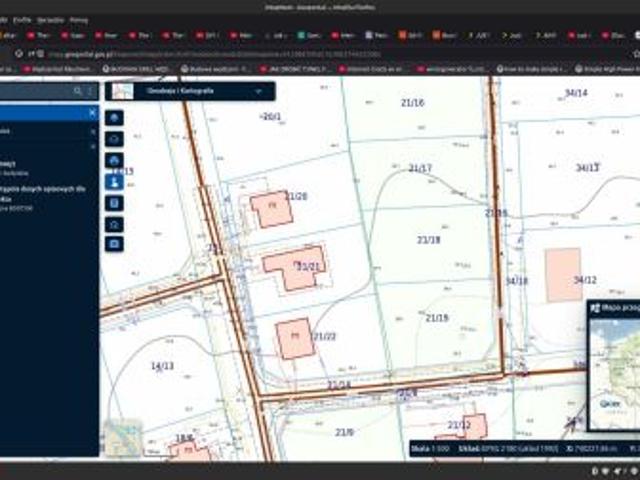Click the Układ EPSG 2180 coordinate system label
This screenshot has width=640, height=480.
(508, 449)
